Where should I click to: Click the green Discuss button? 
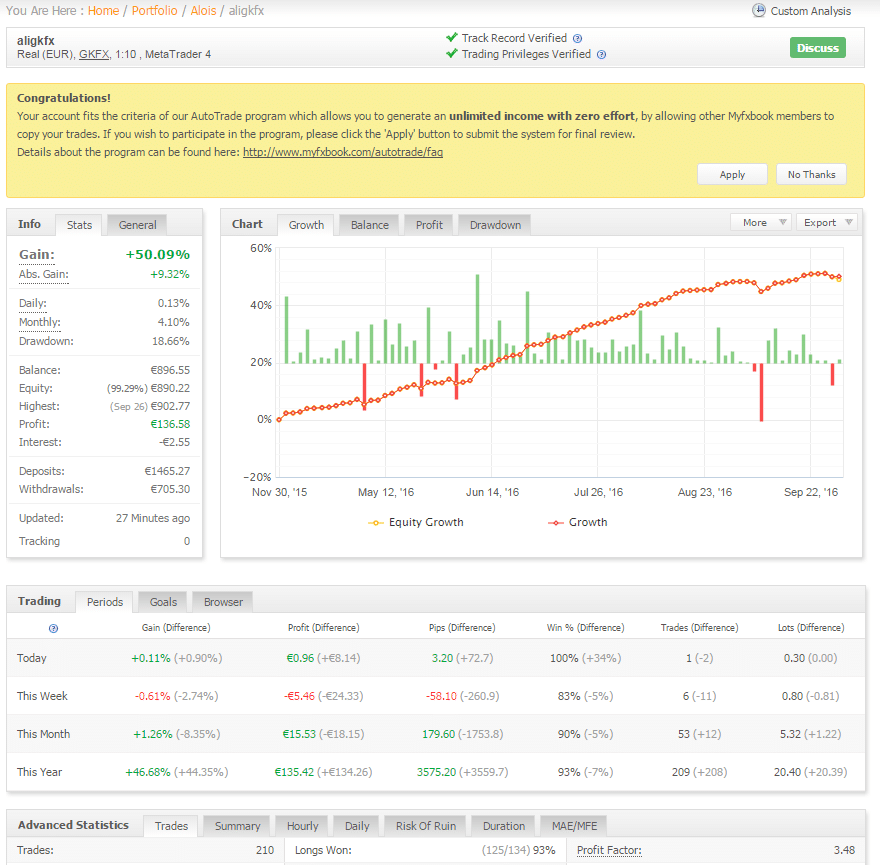[817, 48]
